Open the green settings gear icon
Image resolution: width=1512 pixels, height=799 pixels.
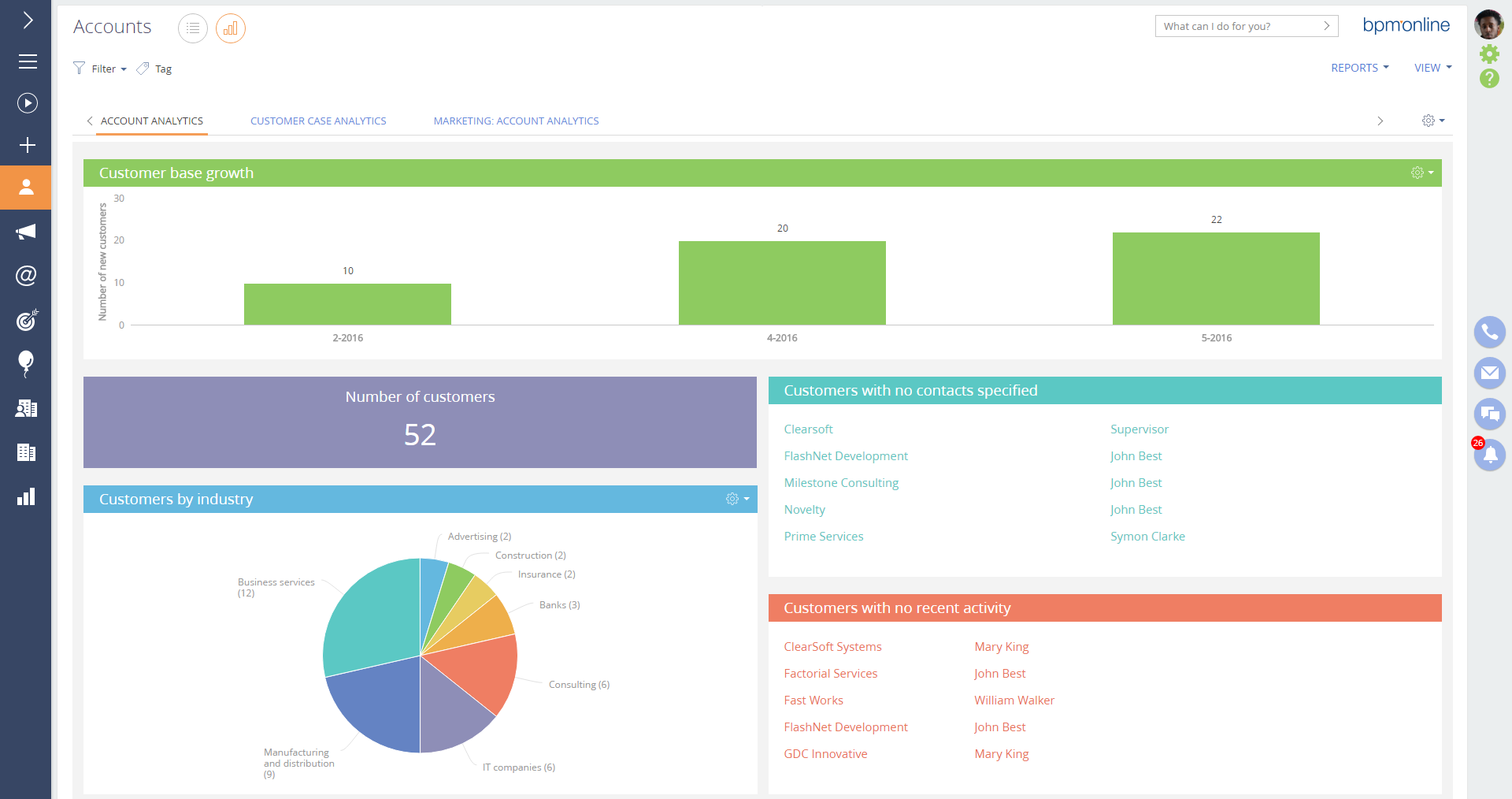tap(1489, 54)
